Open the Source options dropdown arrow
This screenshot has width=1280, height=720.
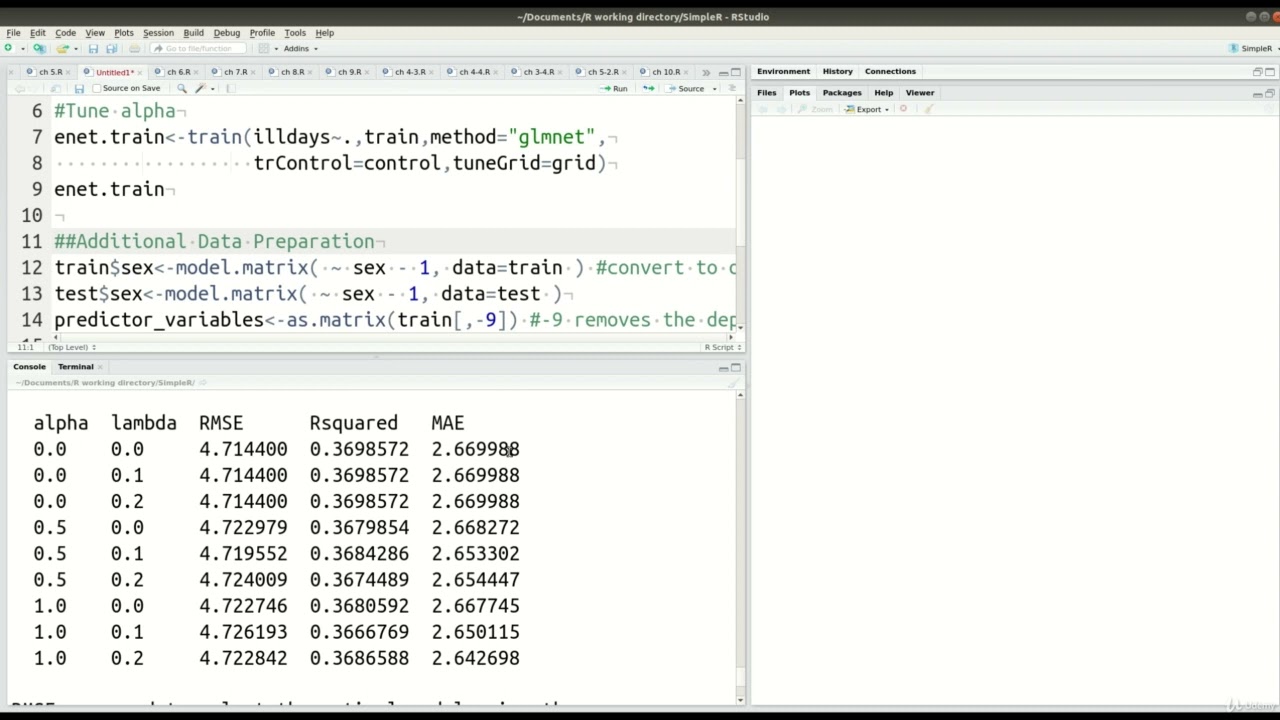(x=714, y=89)
